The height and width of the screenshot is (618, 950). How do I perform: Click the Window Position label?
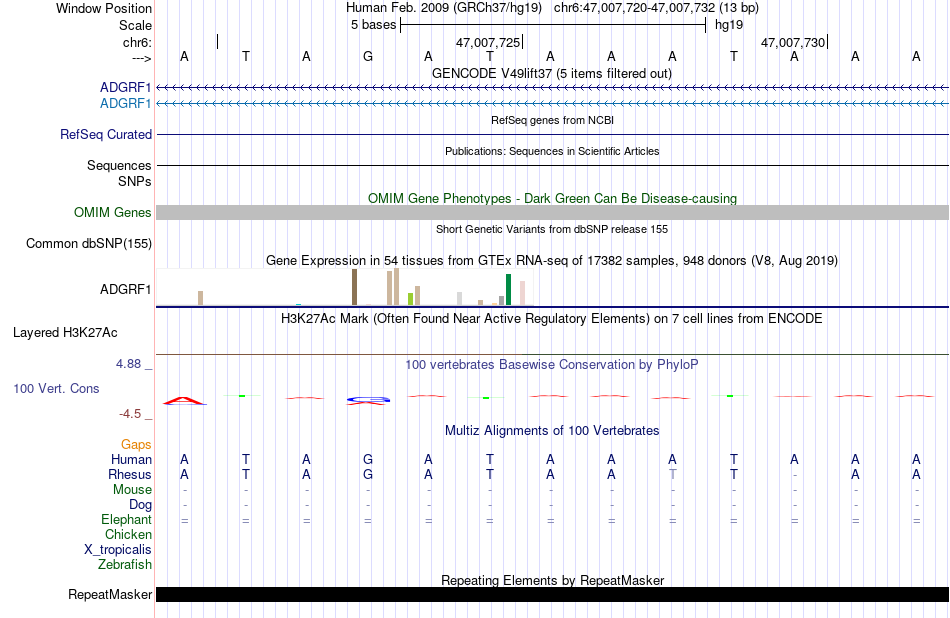tap(104, 8)
